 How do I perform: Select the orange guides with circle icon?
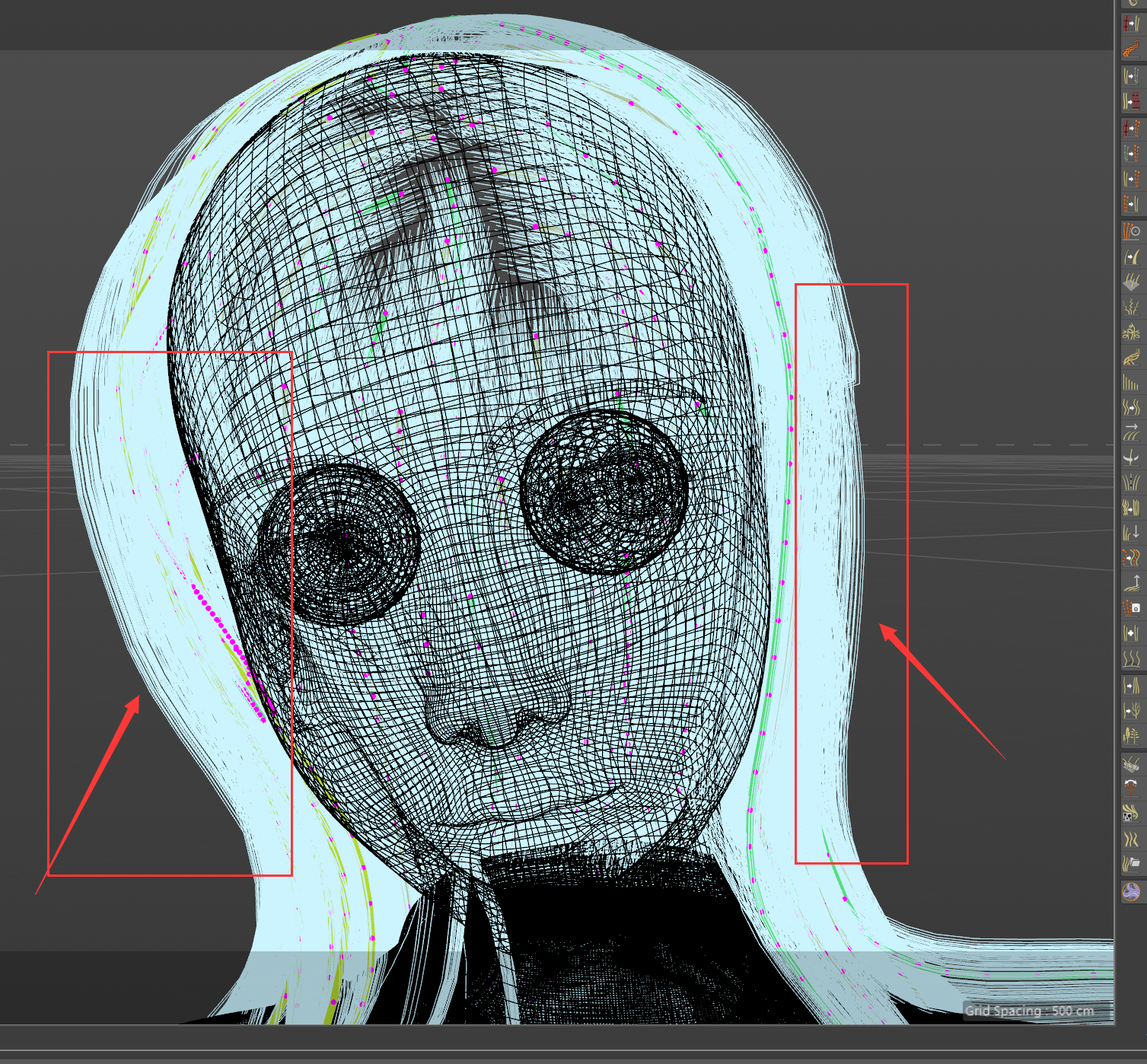click(x=1131, y=231)
